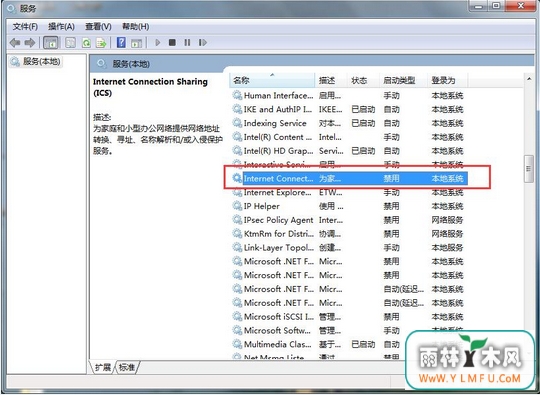Toggle the console tree toolbar icon
The width and height of the screenshot is (540, 395).
tap(51, 43)
